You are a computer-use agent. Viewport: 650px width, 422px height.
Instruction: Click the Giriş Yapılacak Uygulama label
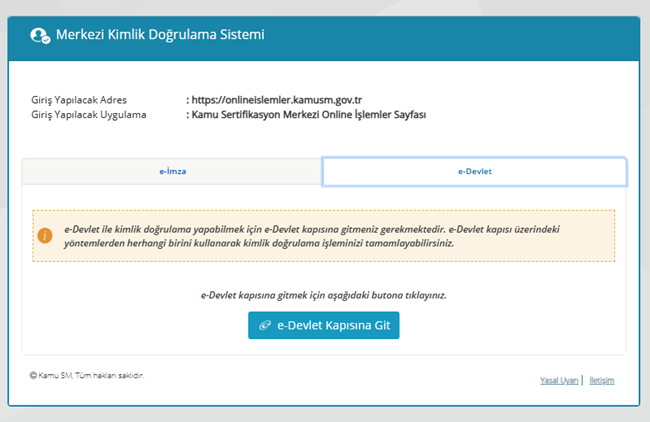coord(89,115)
